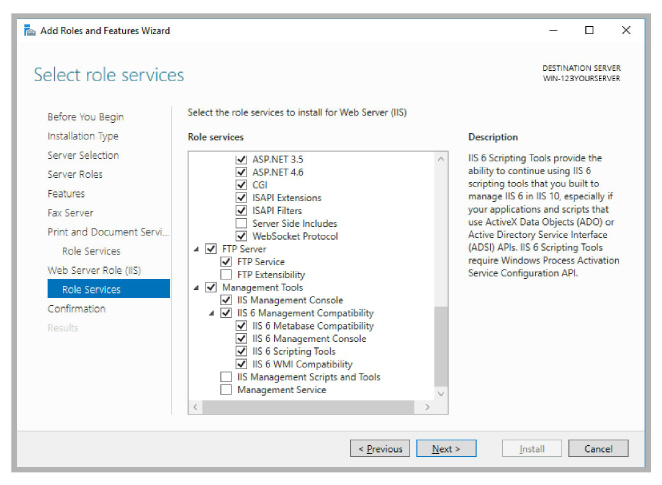Uncheck the ASP.NET 4.6 checkbox
The height and width of the screenshot is (485, 662).
tap(241, 172)
